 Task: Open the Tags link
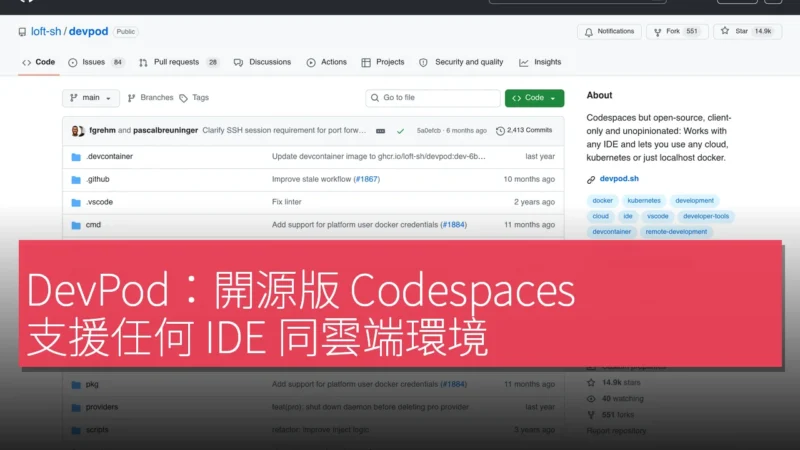(194, 98)
